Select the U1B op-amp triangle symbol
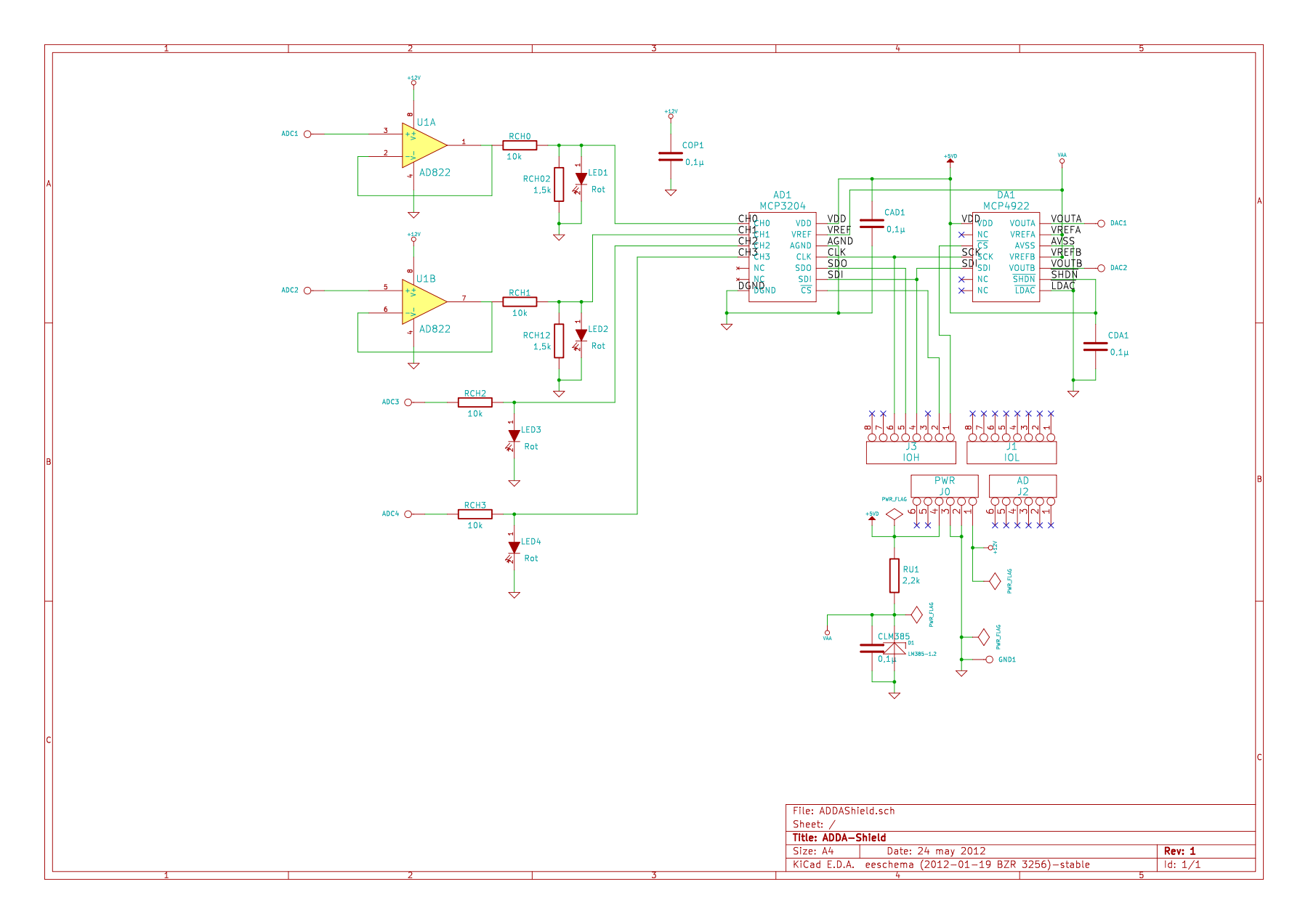The width and height of the screenshot is (1308, 924). click(422, 301)
